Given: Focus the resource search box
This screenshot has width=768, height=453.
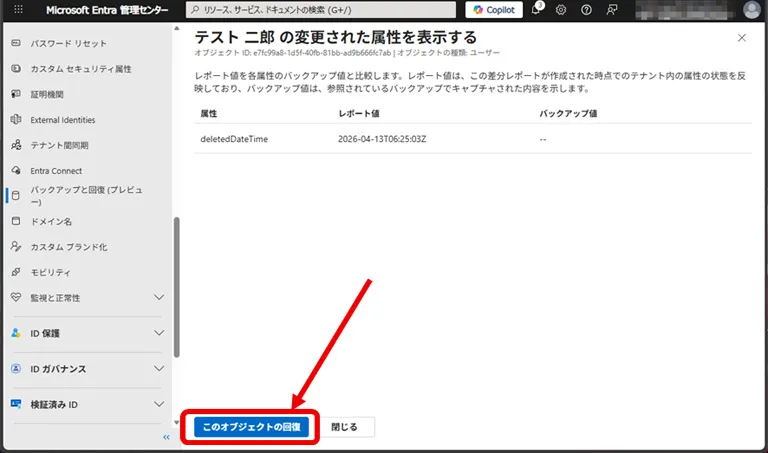Looking at the screenshot, I should 321,10.
